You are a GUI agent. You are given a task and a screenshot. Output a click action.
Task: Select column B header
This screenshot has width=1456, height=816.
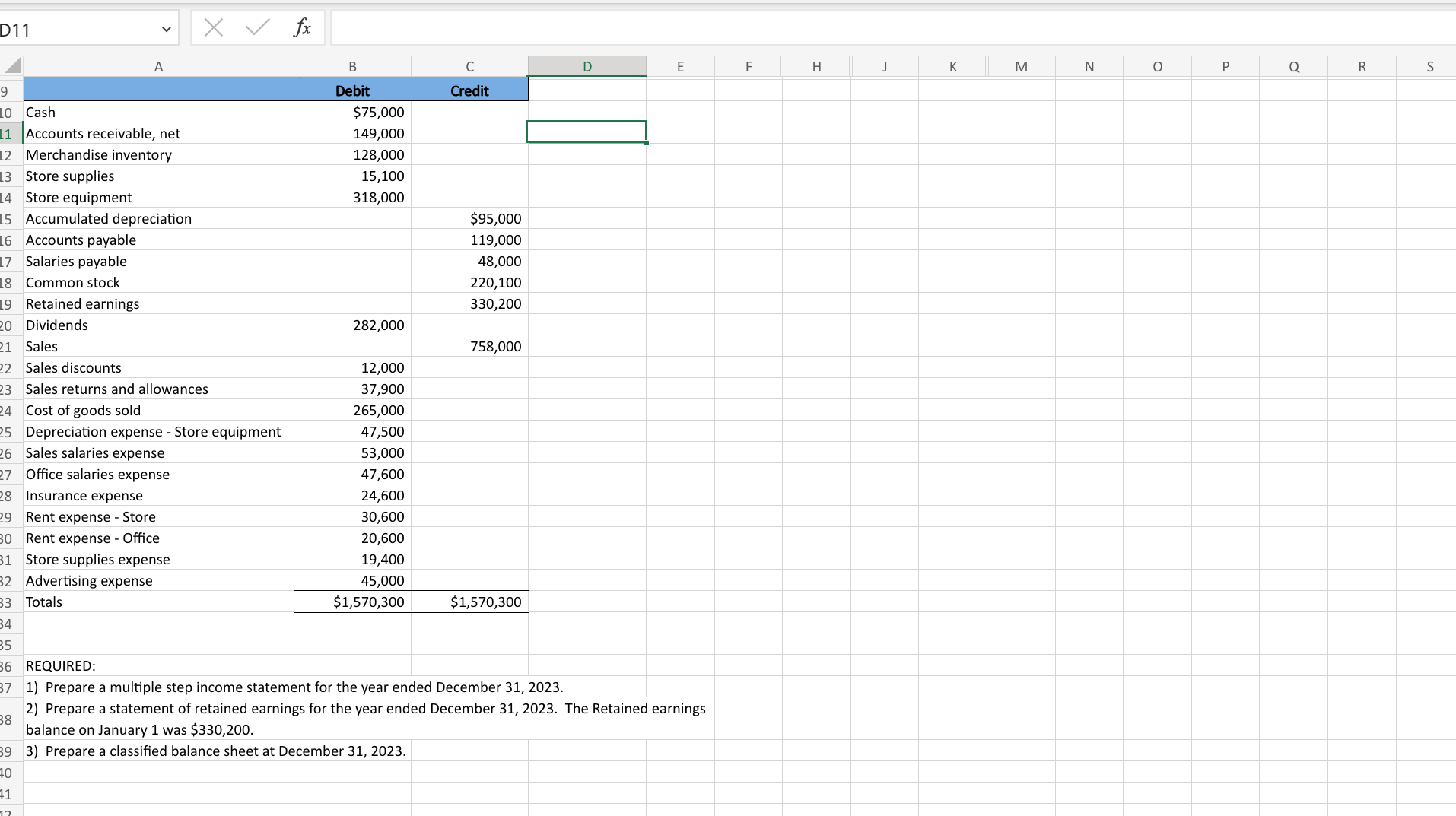(x=352, y=66)
